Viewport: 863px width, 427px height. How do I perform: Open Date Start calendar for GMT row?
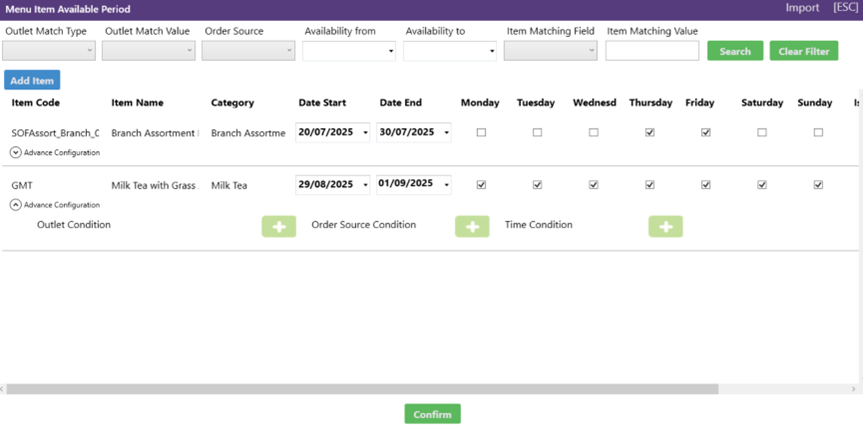point(365,185)
